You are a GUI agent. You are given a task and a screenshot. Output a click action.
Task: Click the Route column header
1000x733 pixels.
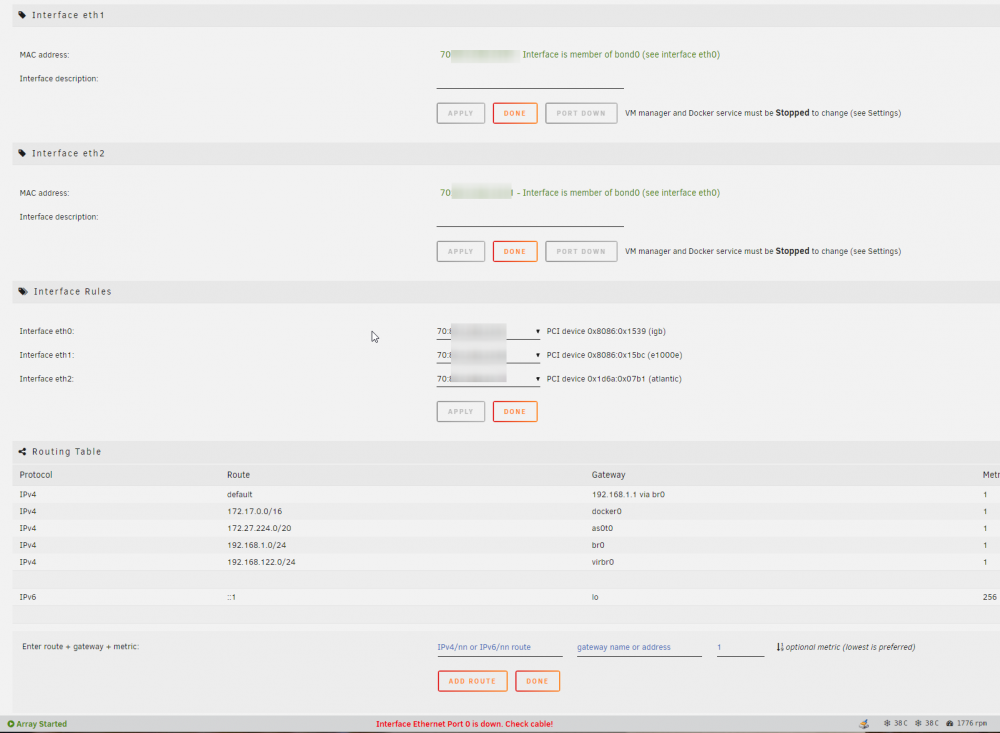click(x=238, y=475)
